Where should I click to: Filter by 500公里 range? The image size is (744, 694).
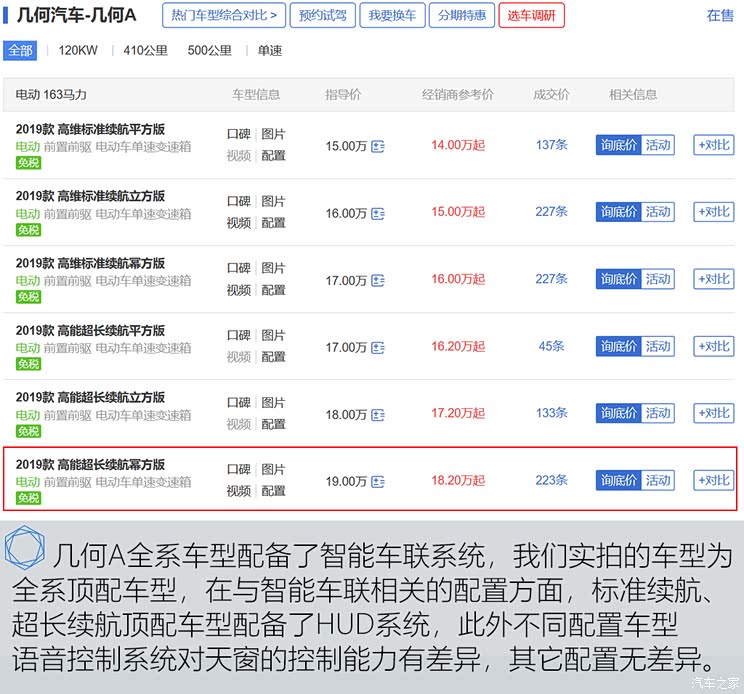tap(209, 50)
